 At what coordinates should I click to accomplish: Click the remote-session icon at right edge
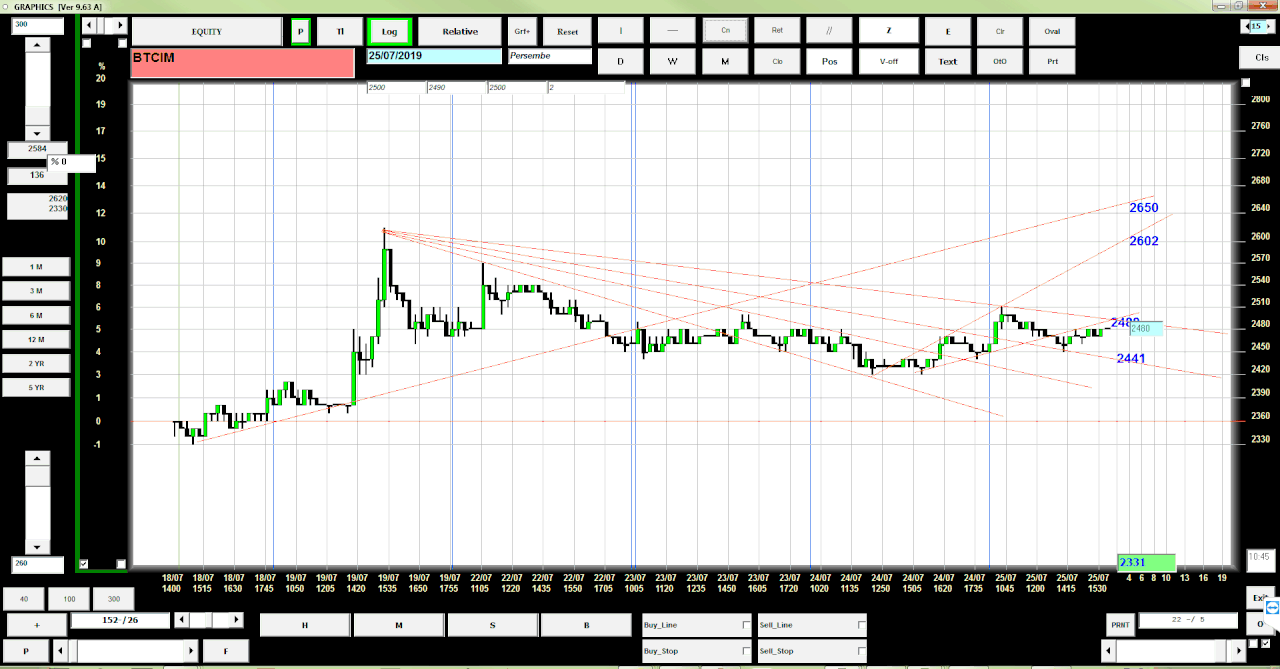point(1272,607)
